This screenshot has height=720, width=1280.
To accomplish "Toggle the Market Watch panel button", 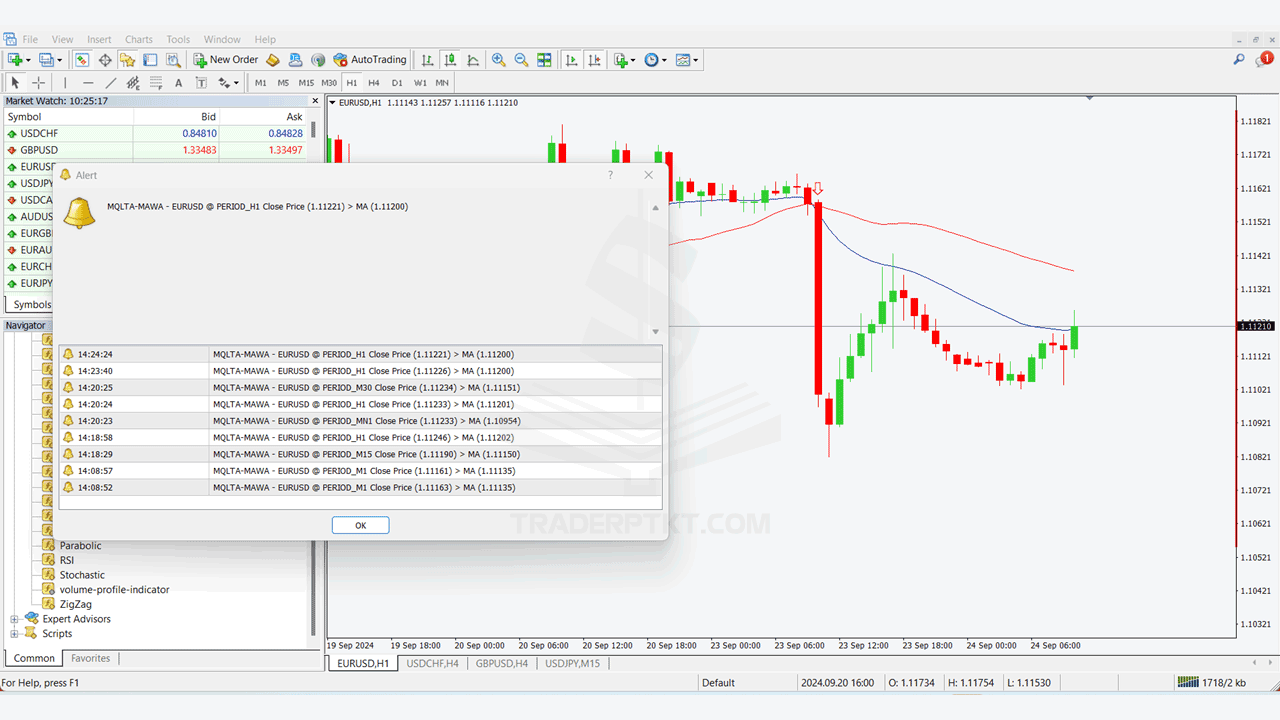I will [82, 60].
